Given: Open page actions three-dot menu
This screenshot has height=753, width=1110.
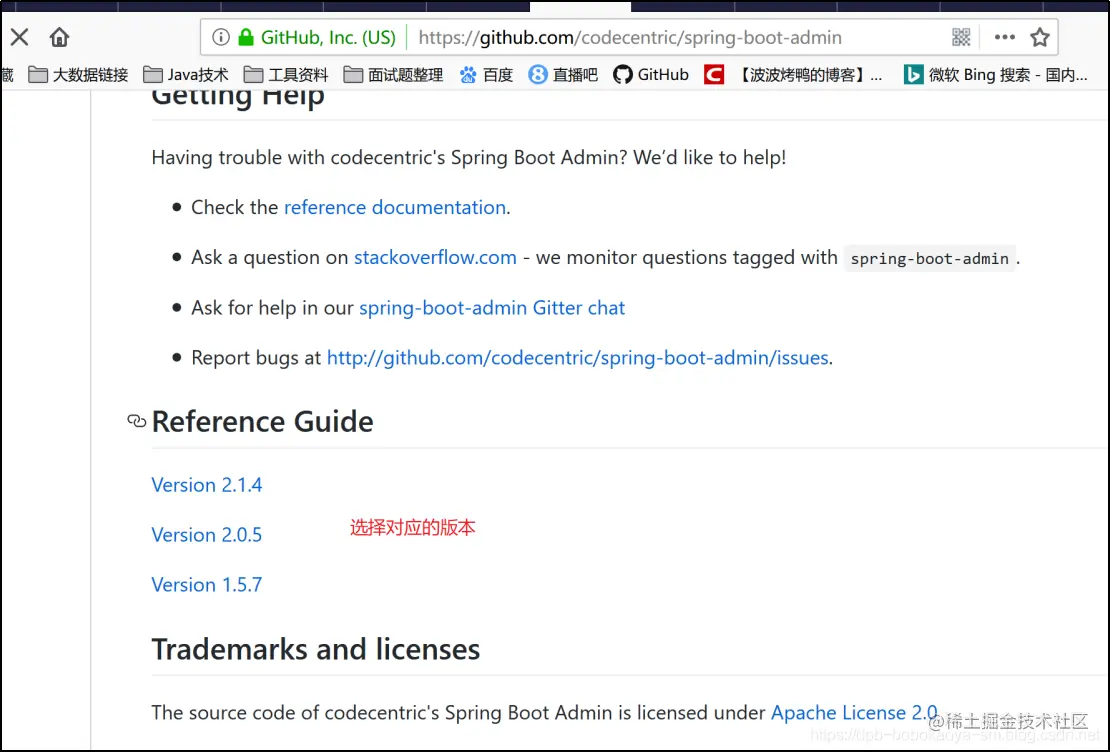Looking at the screenshot, I should coord(1005,37).
